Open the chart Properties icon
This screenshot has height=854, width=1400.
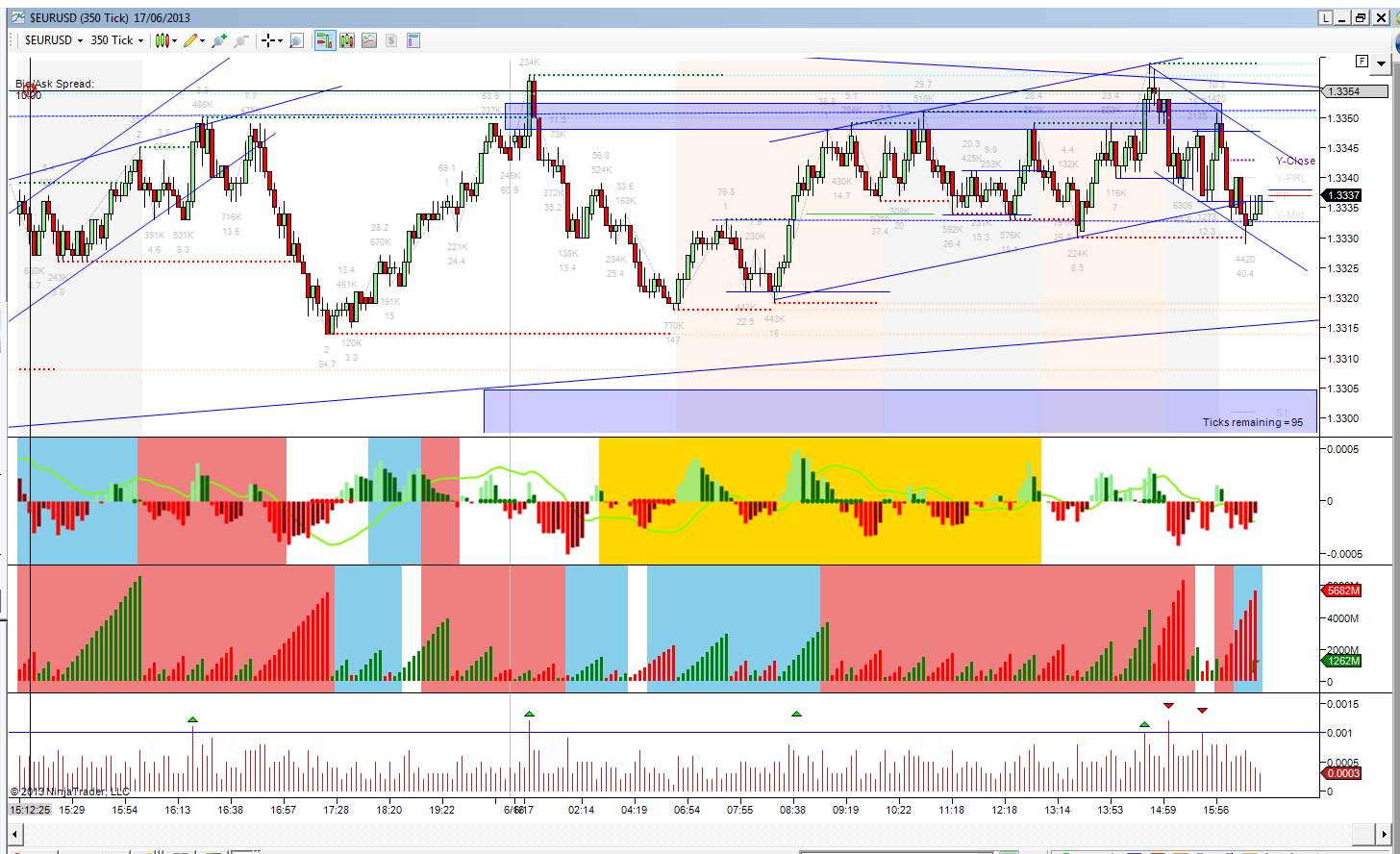(413, 40)
